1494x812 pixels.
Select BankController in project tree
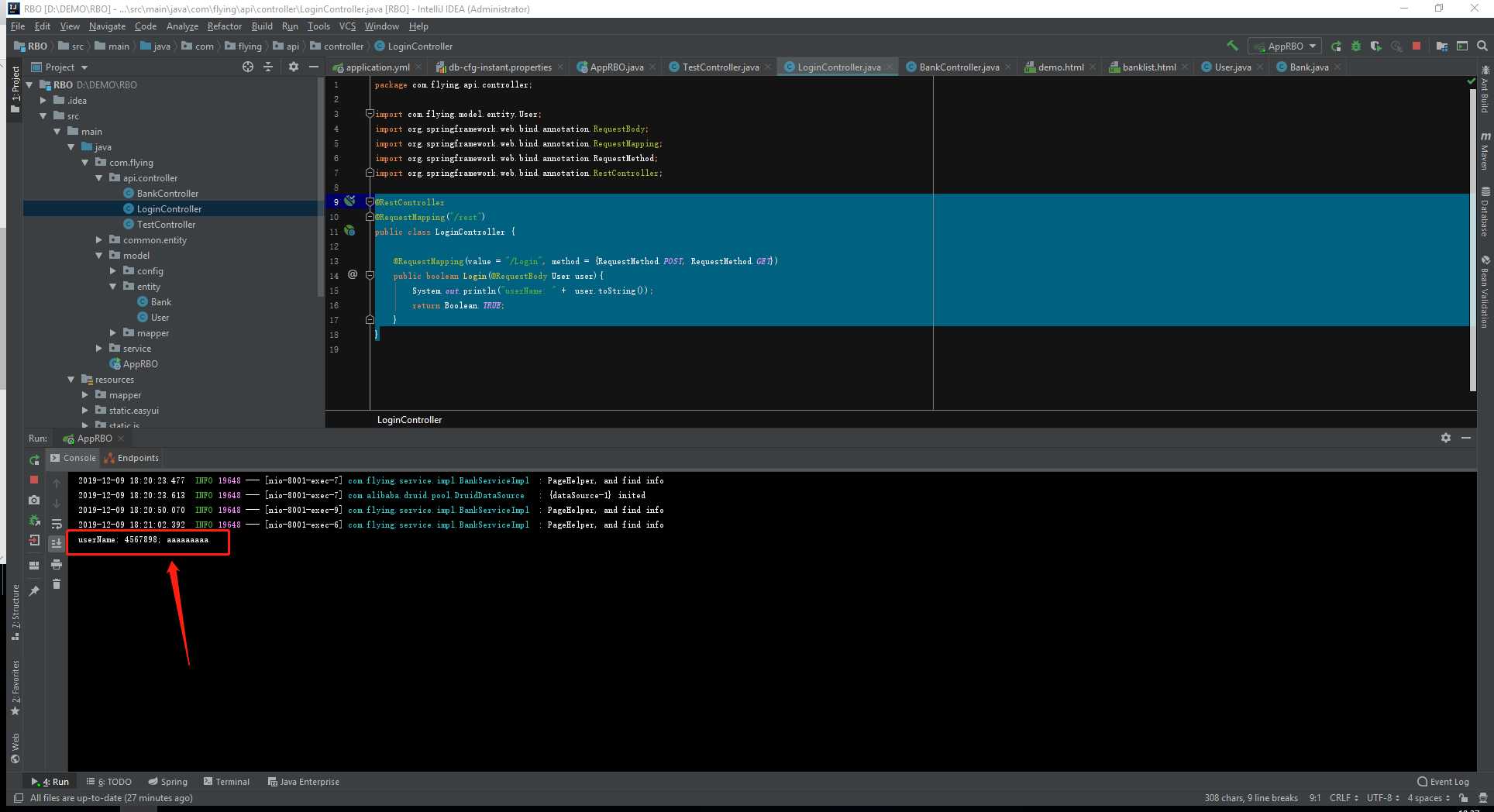pyautogui.click(x=167, y=194)
